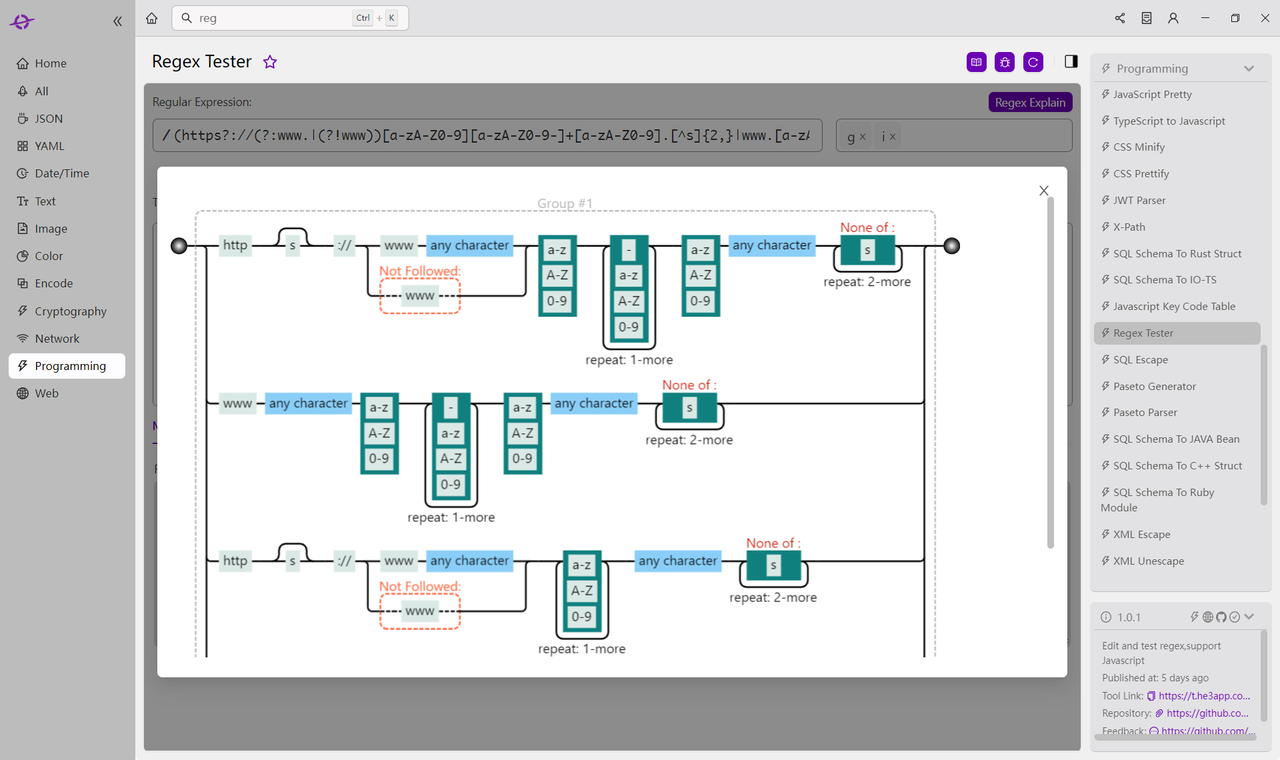Open SQL Schema To Rust Struct tool
This screenshot has width=1280, height=760.
[x=1177, y=254]
